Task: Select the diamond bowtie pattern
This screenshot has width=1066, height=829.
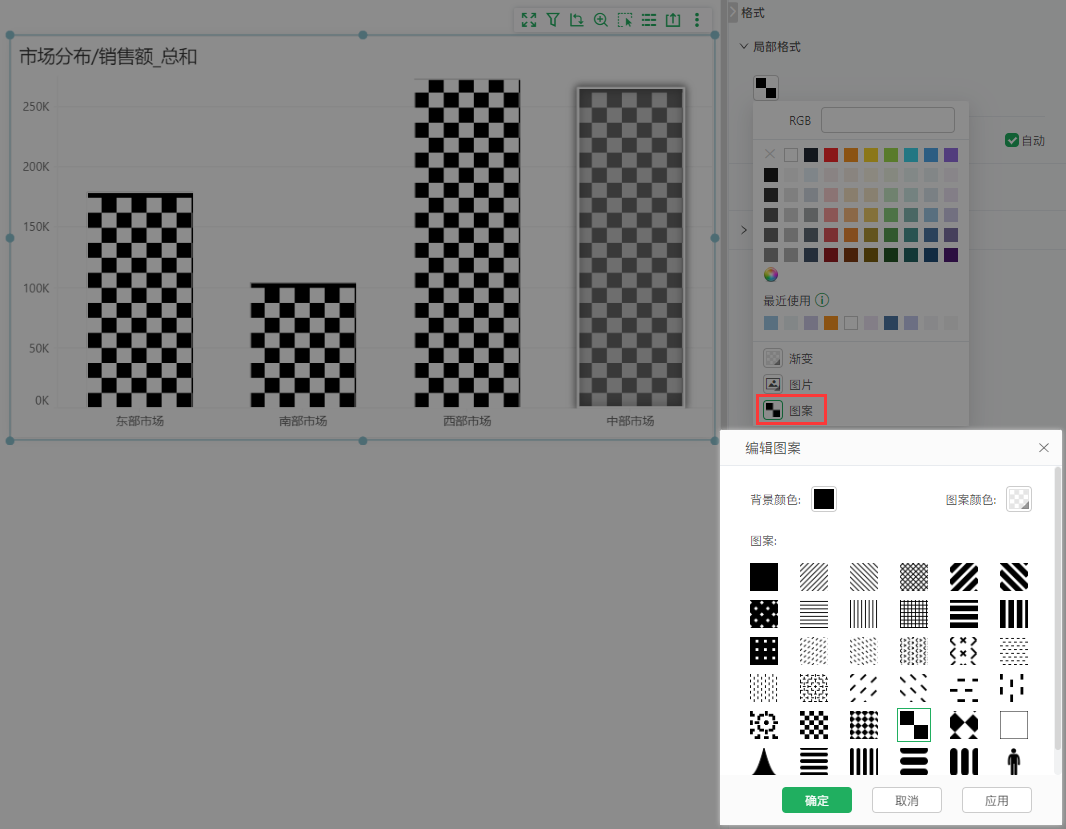Action: [964, 725]
